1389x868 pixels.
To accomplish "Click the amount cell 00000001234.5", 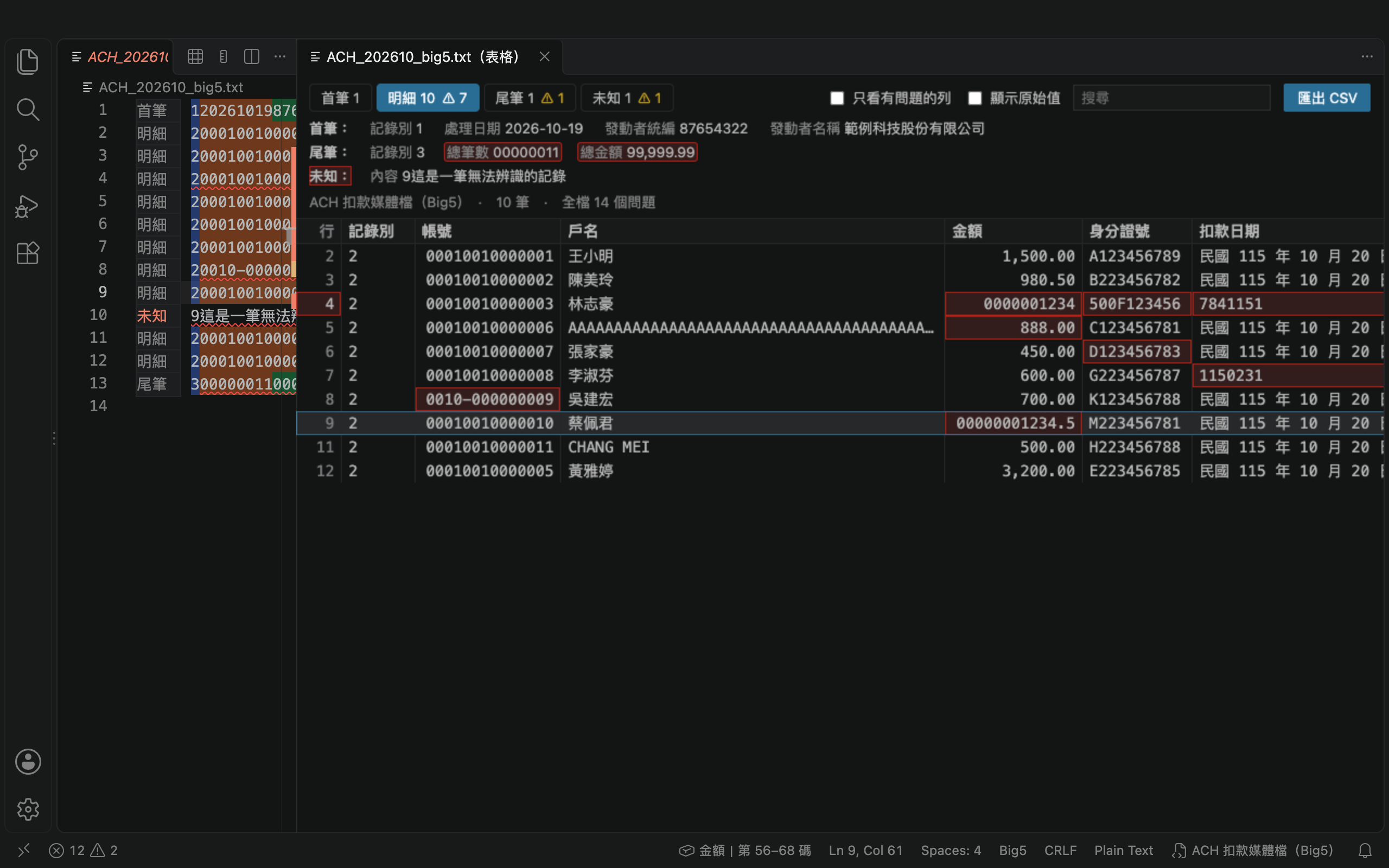I will (x=1014, y=423).
